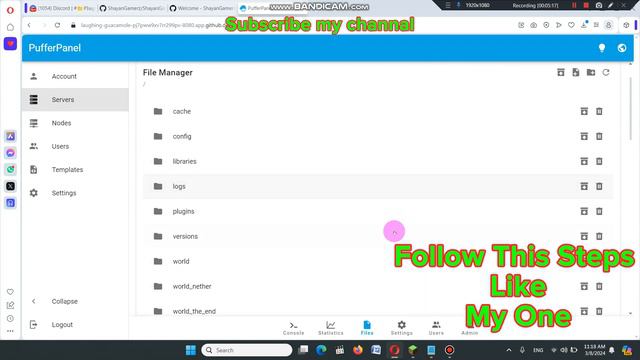
Task: Open the server Settings bottom tab
Action: click(402, 328)
